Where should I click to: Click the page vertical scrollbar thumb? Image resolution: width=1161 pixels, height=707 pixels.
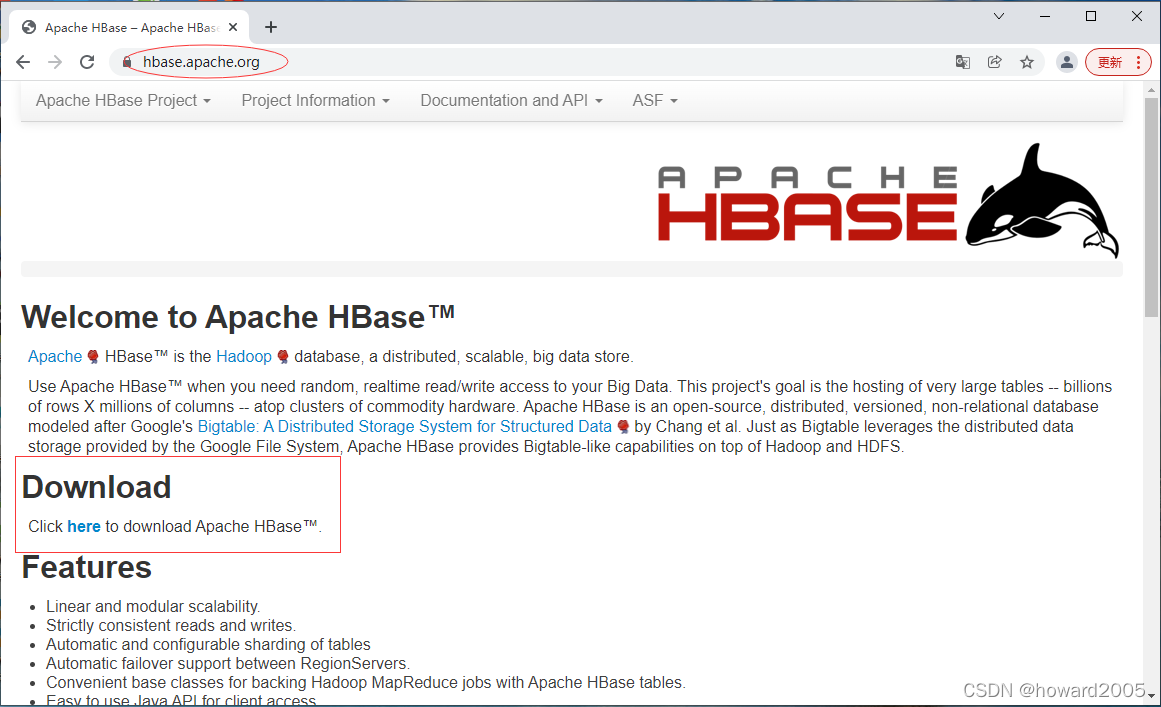(1151, 207)
